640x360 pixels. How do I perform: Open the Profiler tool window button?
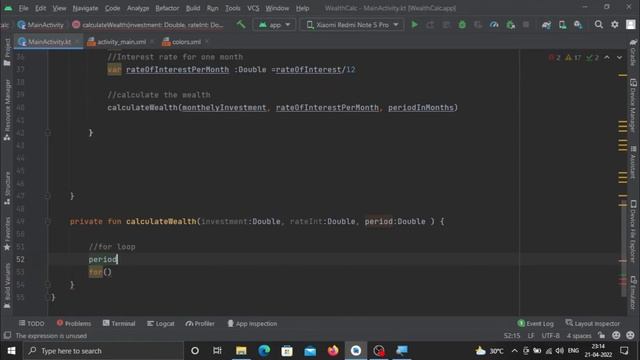(200, 323)
